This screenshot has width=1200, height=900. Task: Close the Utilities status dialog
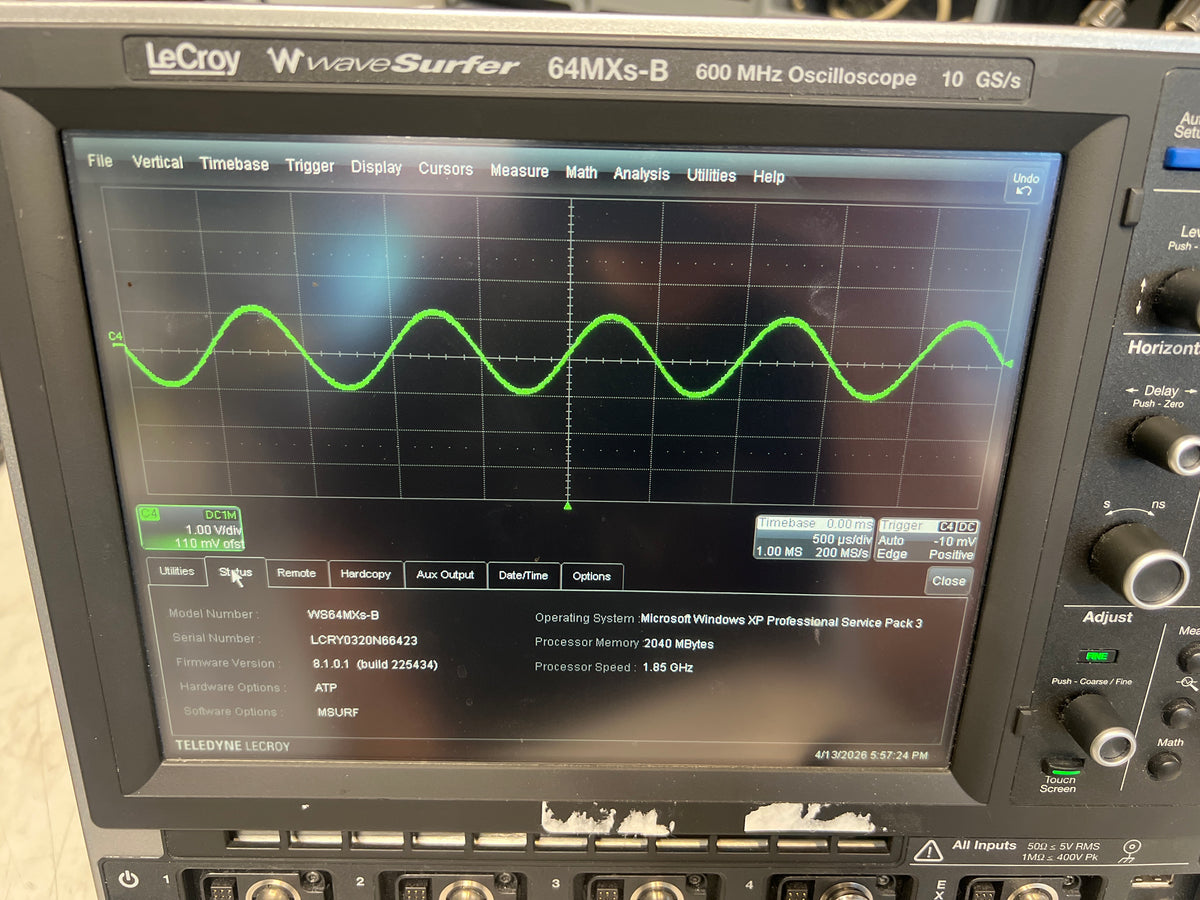point(948,581)
